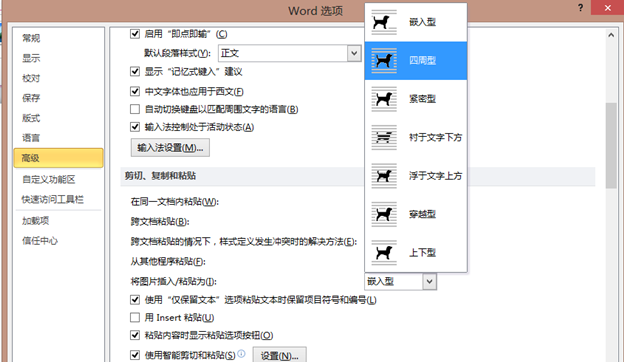Click the scrollbar up arrow
Viewport: 624px width, 362px height.
611,35
